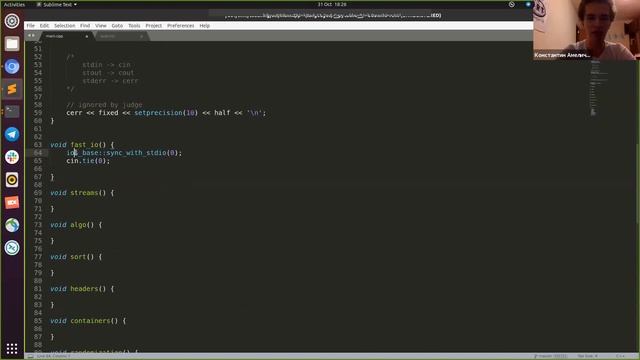The height and width of the screenshot is (360, 640).
Task: Click the 'void headers() {' line
Action: [x=82, y=289]
